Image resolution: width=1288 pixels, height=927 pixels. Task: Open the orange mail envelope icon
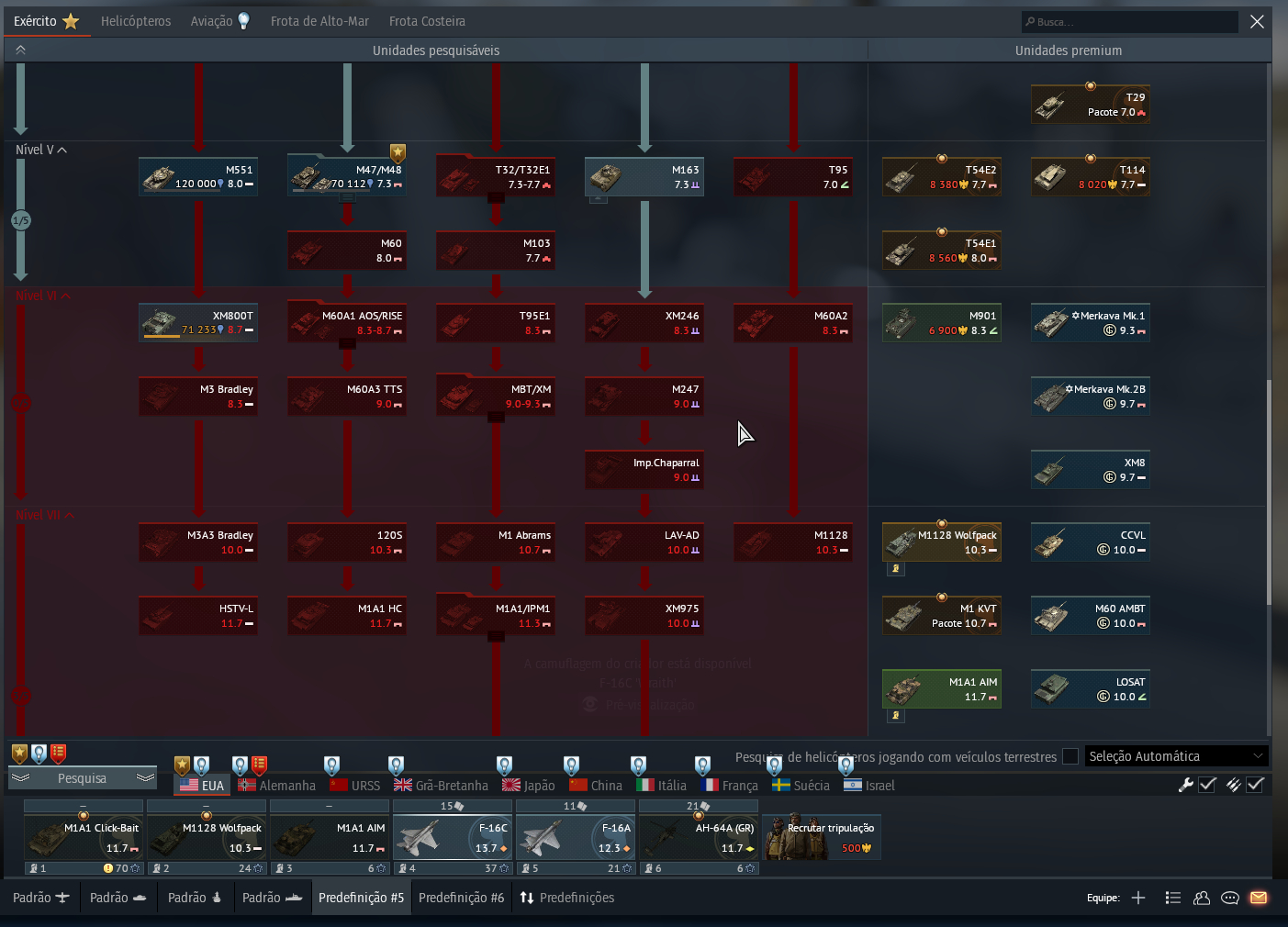1259,898
